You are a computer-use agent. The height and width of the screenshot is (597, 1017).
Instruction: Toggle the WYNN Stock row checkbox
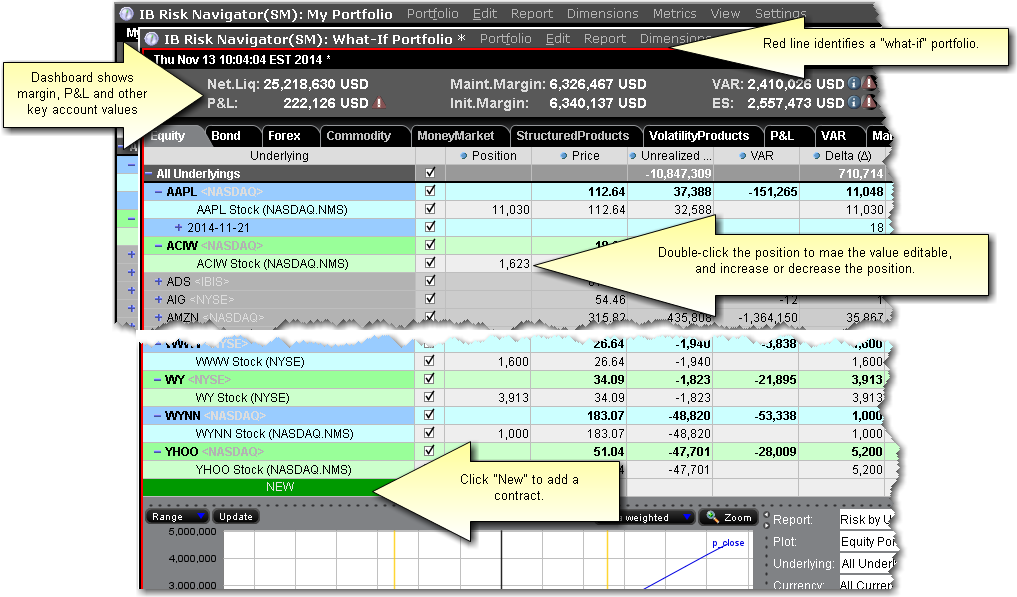tap(430, 433)
